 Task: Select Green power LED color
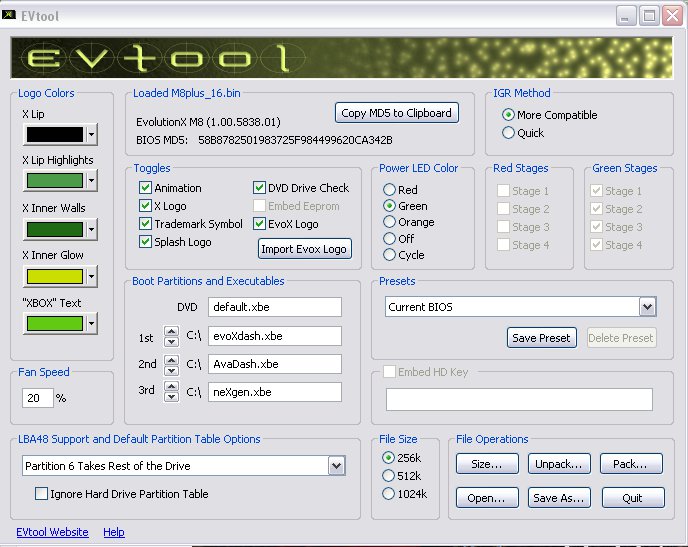(389, 206)
